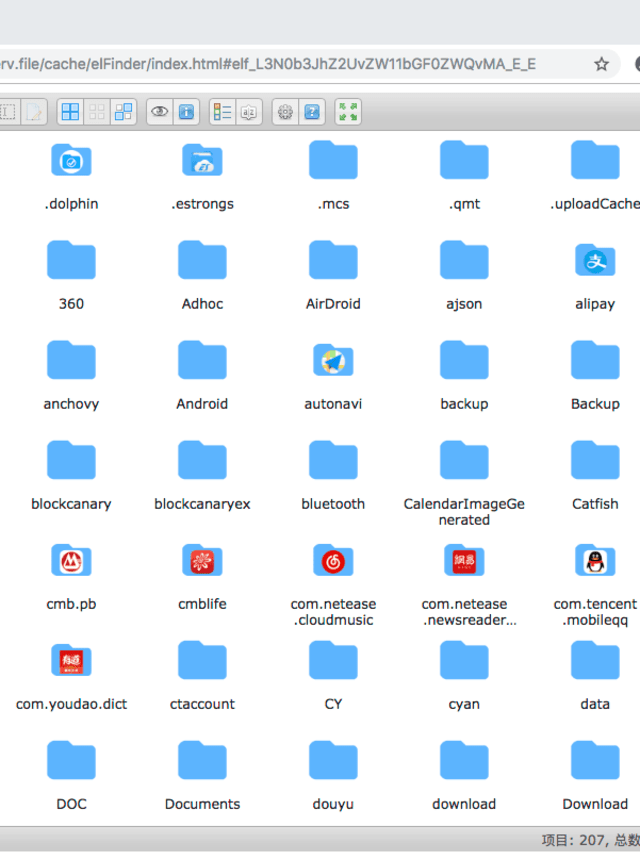
Task: Open the sort options icon
Action: point(249,112)
